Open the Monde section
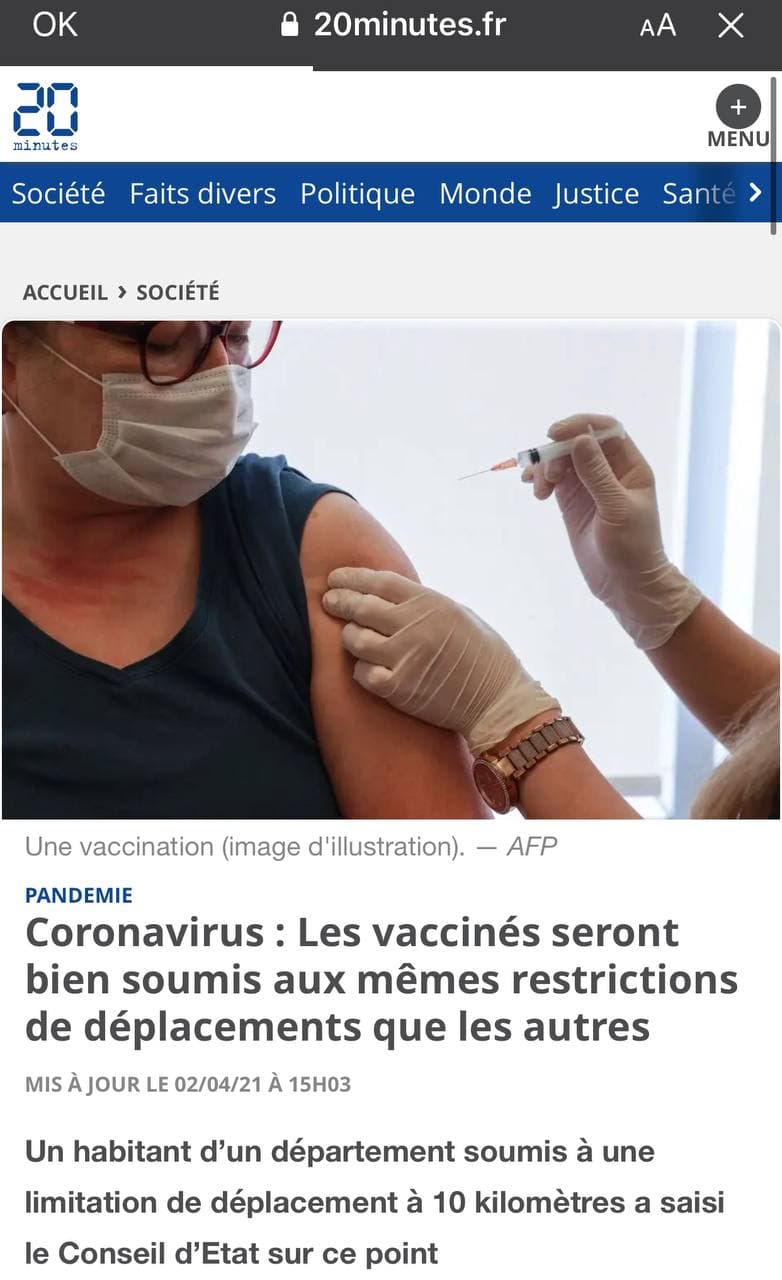782x1280 pixels. (x=485, y=193)
